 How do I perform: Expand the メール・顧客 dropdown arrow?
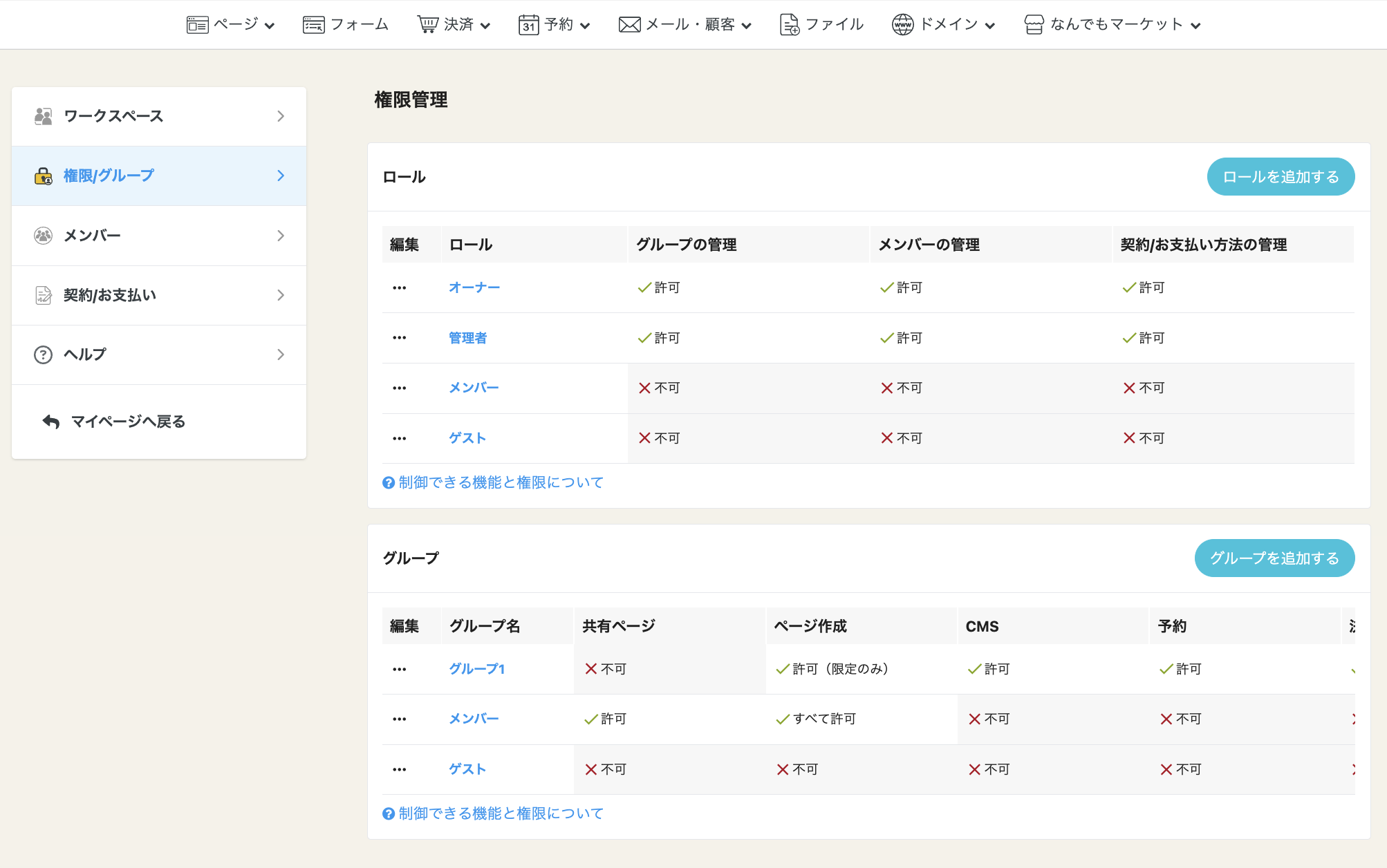[747, 26]
